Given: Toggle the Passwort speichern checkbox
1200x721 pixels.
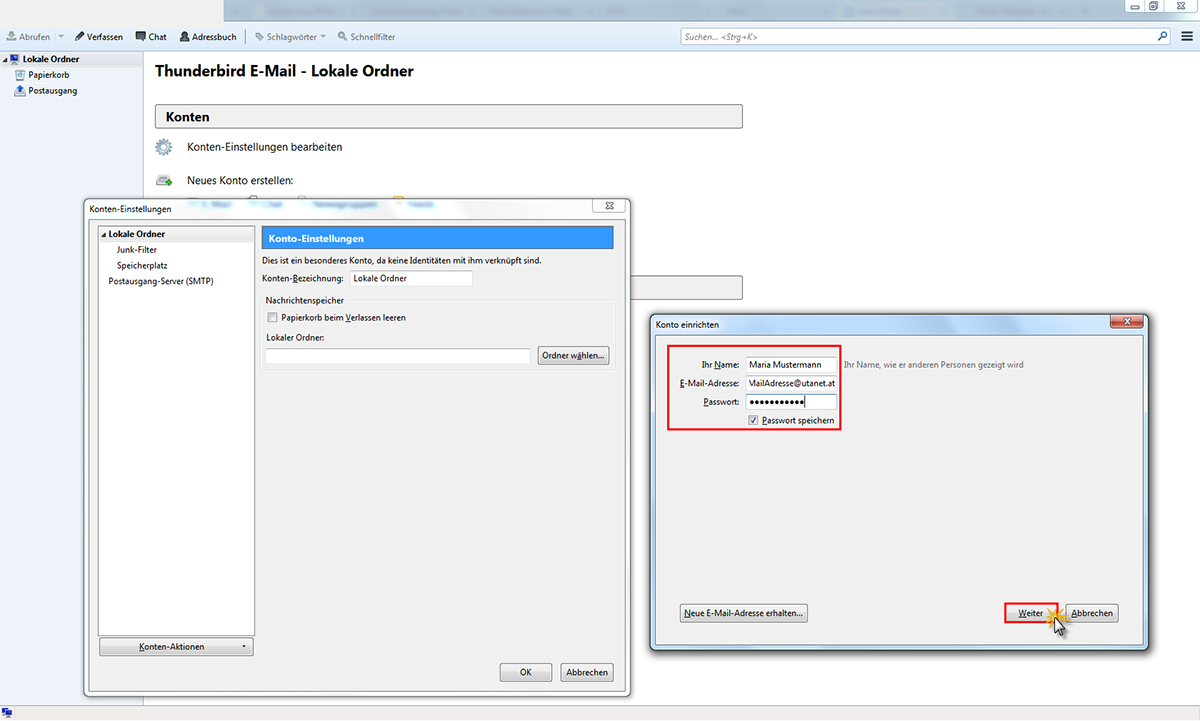Looking at the screenshot, I should pyautogui.click(x=753, y=421).
